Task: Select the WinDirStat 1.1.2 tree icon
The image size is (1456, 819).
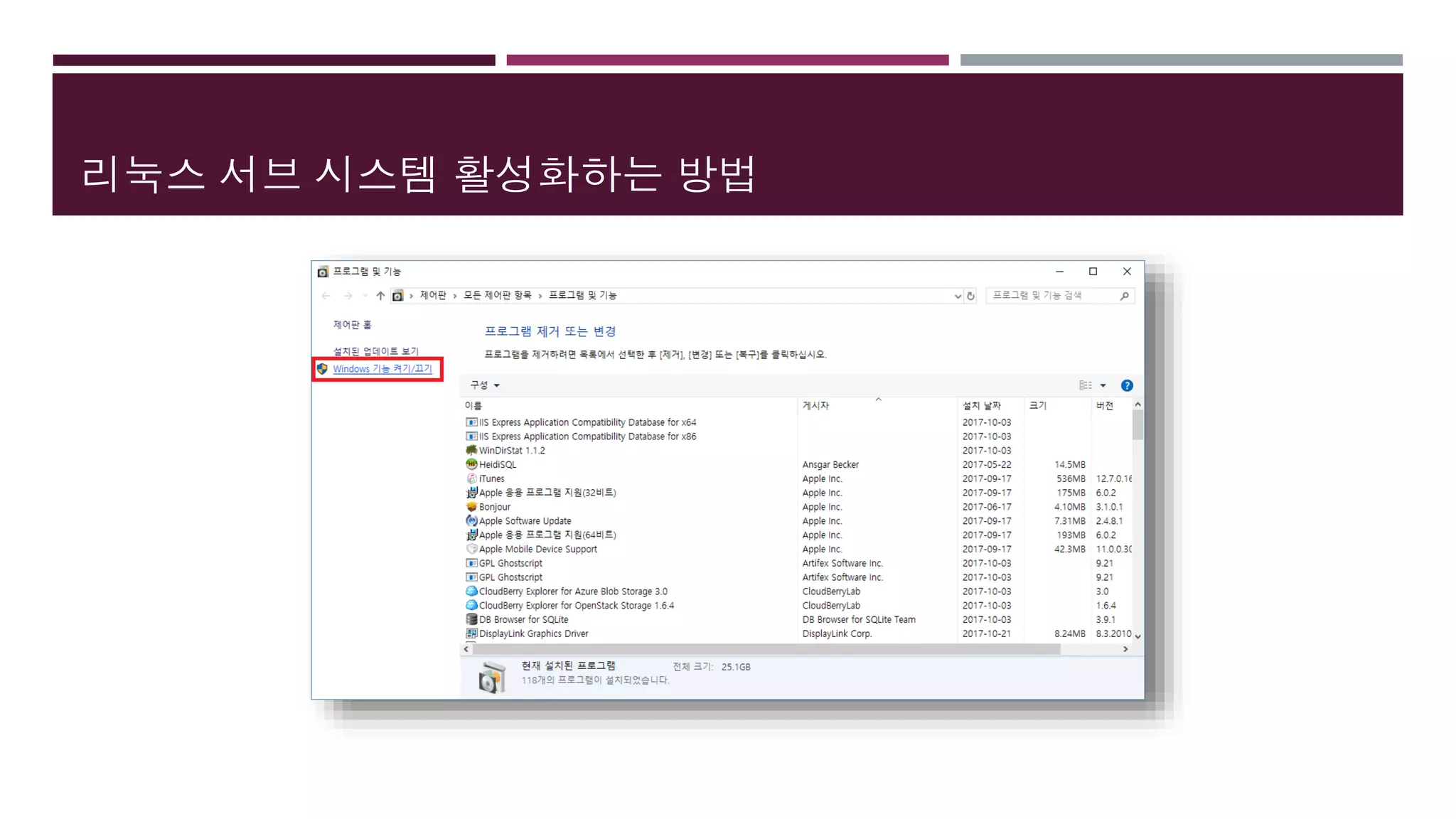Action: [x=471, y=450]
